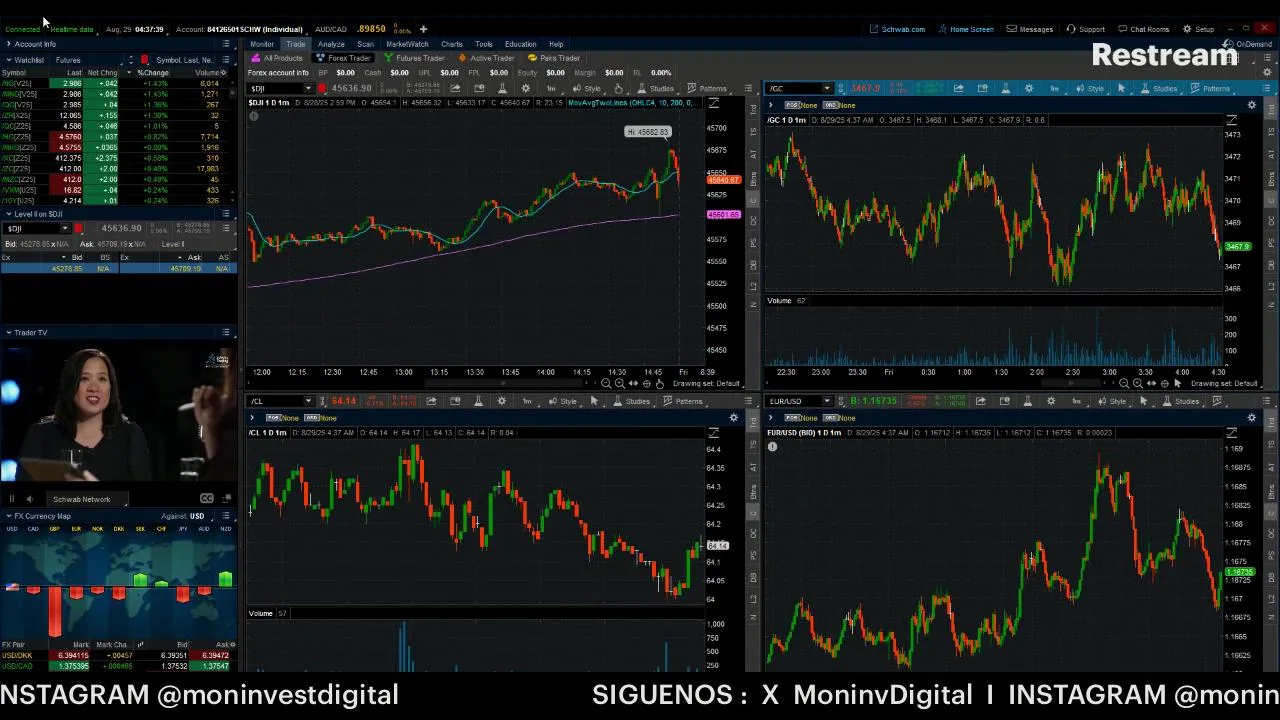1280x720 pixels.
Task: Go to the MarketWatch tab
Action: (x=407, y=44)
